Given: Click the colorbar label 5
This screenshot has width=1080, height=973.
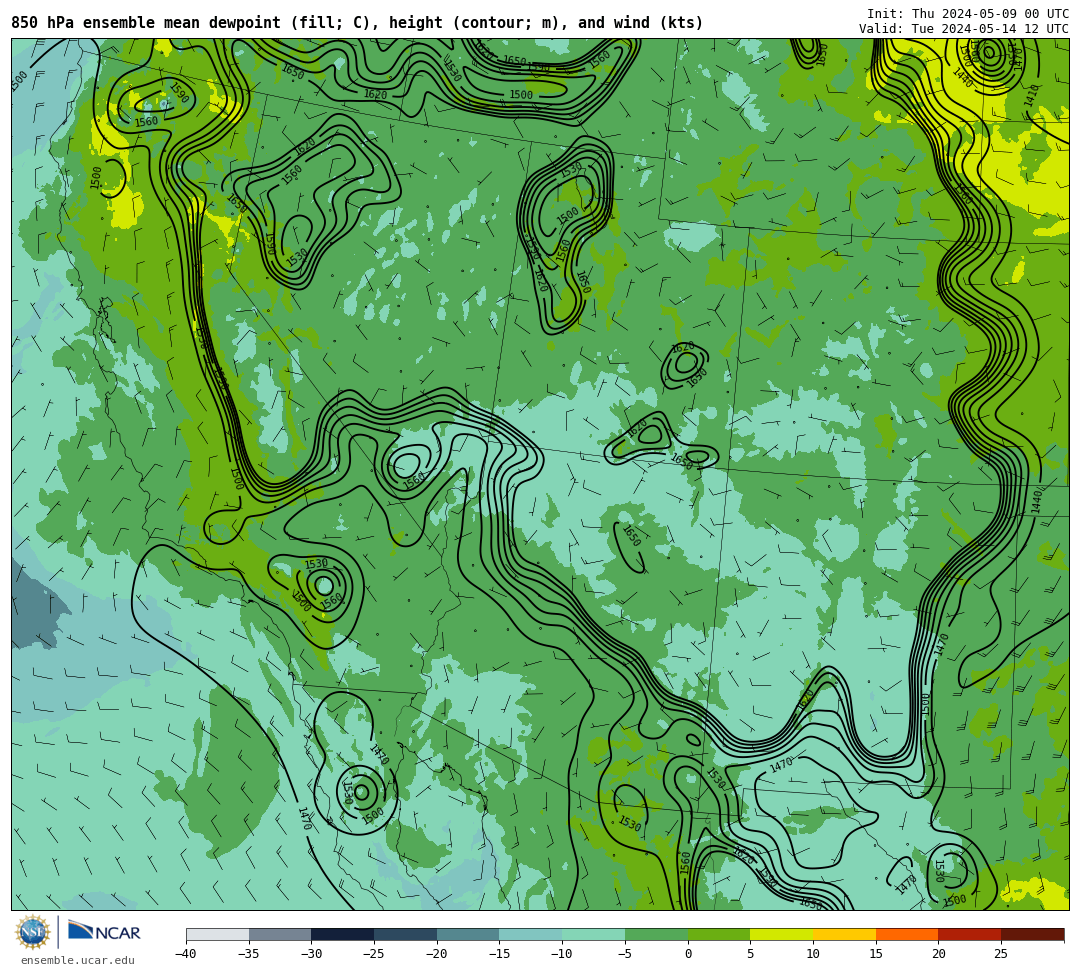Looking at the screenshot, I should pos(751,954).
